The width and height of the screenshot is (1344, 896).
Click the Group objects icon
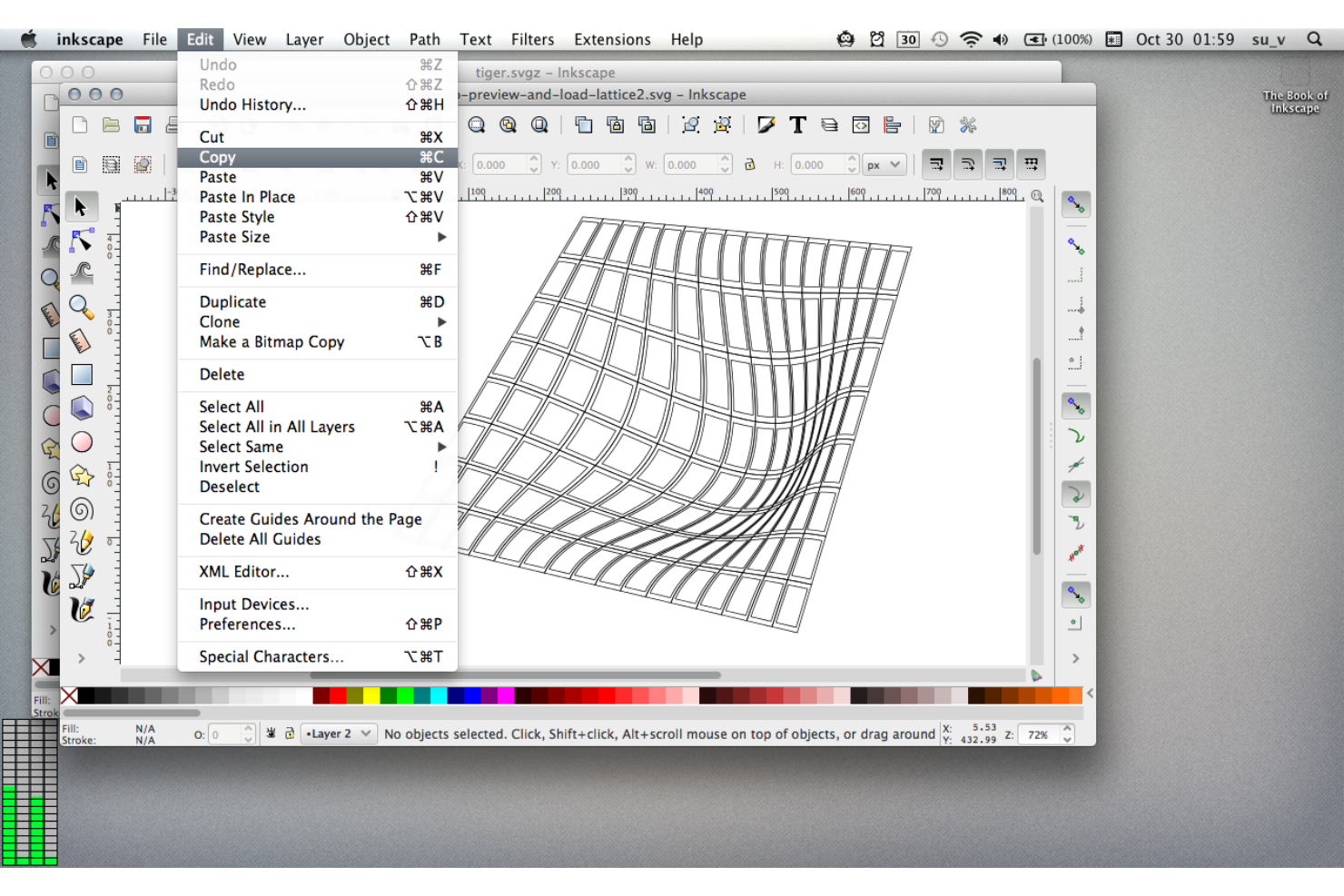[x=691, y=125]
